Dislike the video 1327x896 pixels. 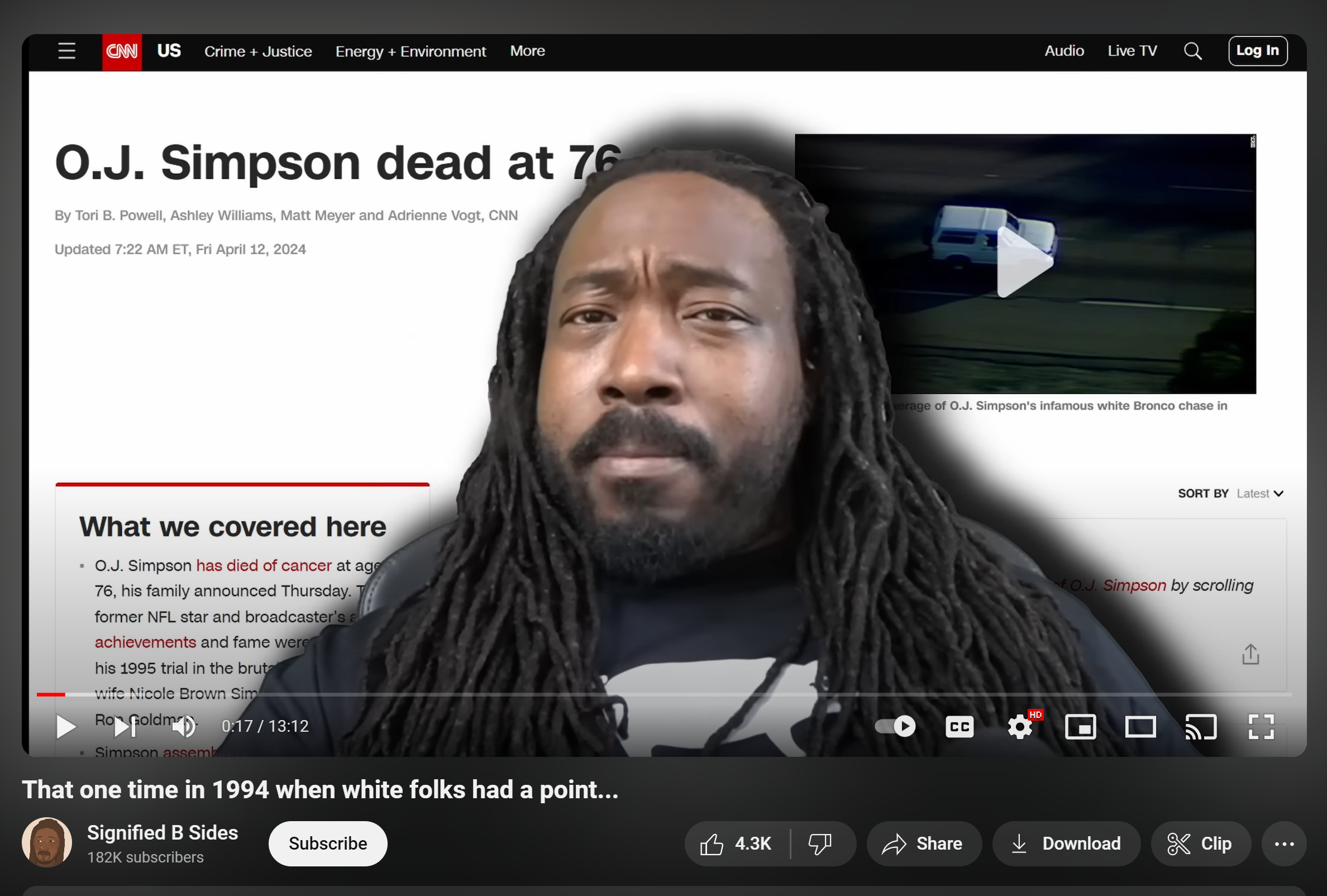click(x=820, y=843)
